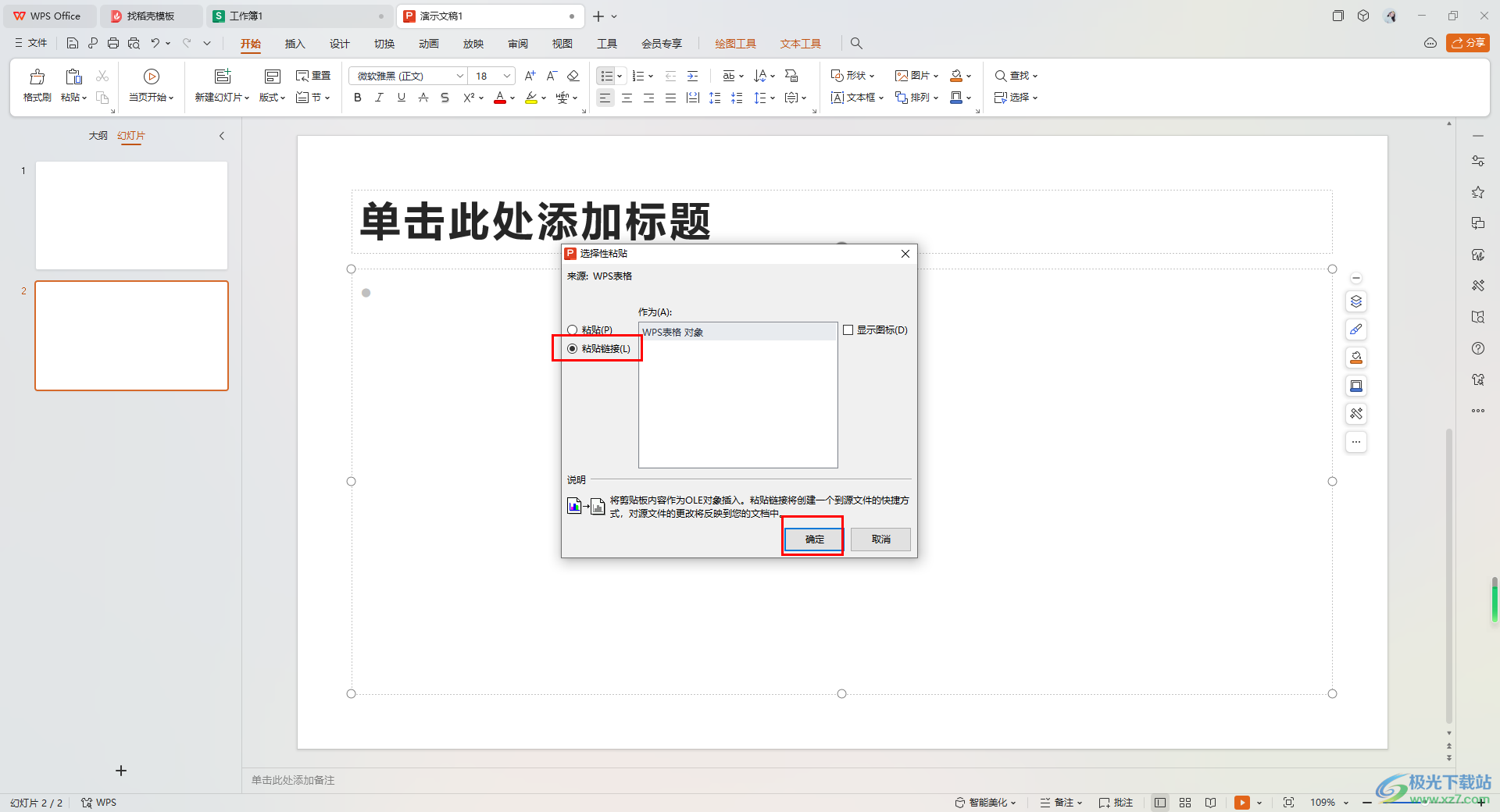Align text left

click(x=605, y=98)
